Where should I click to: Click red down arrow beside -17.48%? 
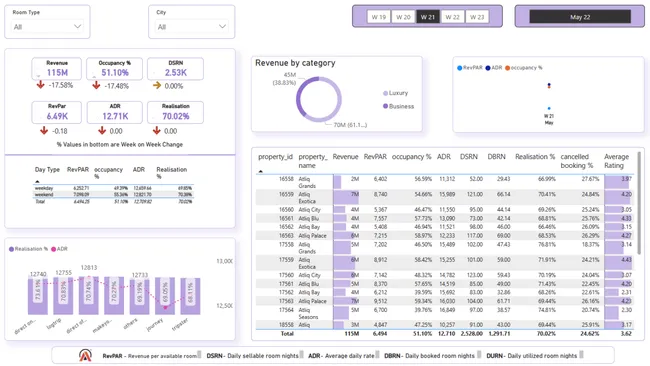(x=96, y=85)
